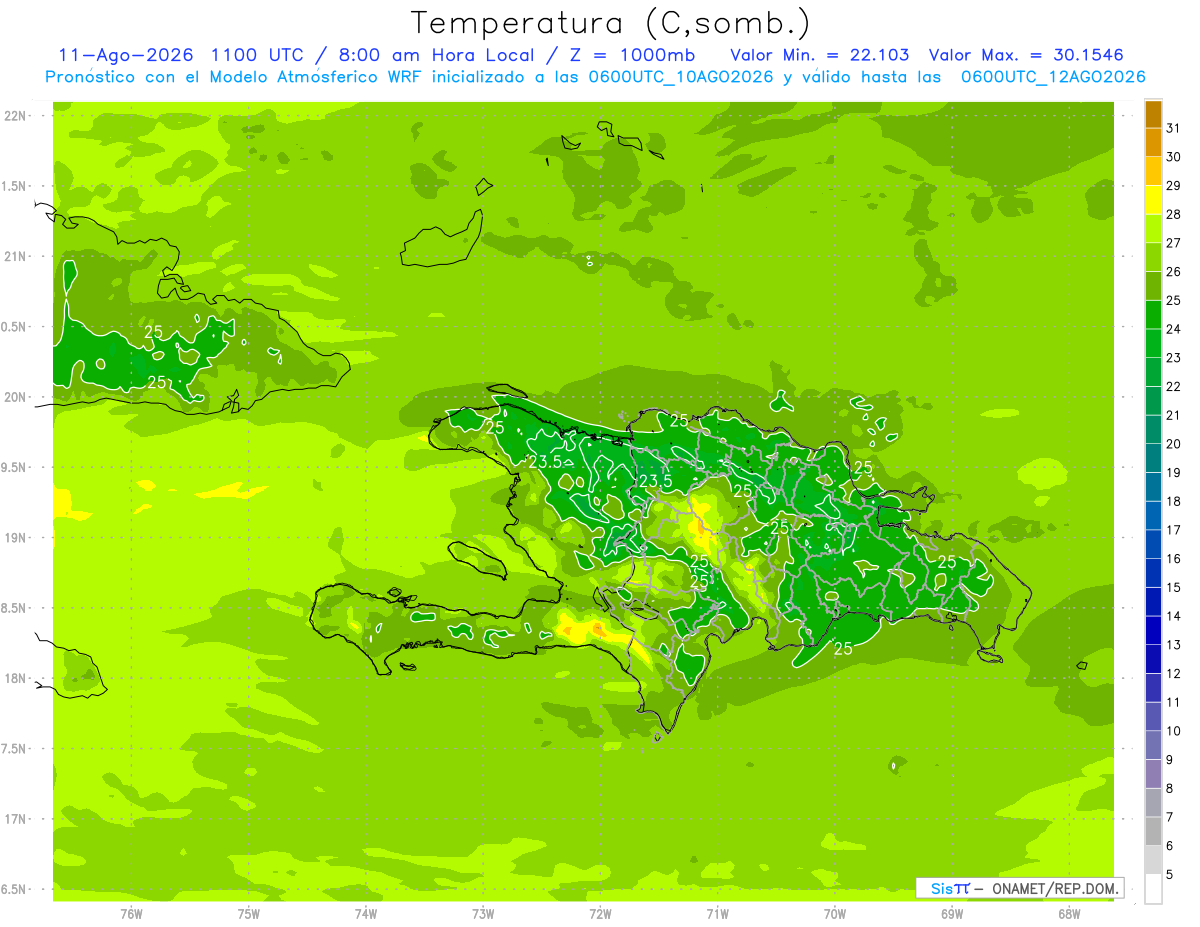The height and width of the screenshot is (927, 1200).
Task: Select the white swatch below the 5 label
Action: [x=1153, y=888]
